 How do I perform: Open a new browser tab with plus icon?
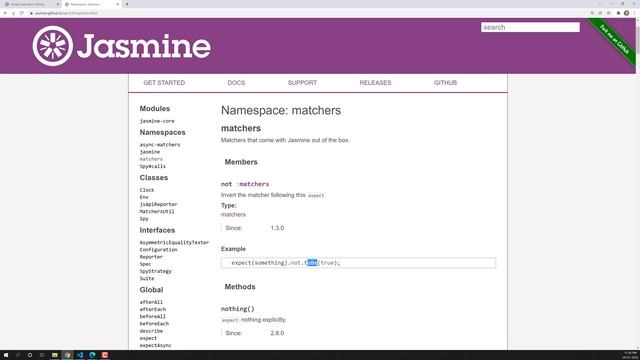(127, 4)
